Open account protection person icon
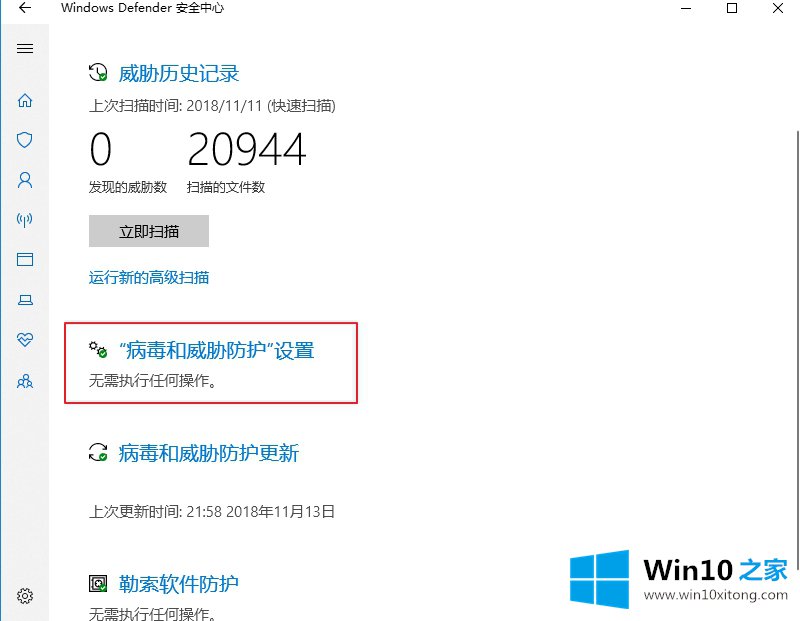 click(x=25, y=180)
